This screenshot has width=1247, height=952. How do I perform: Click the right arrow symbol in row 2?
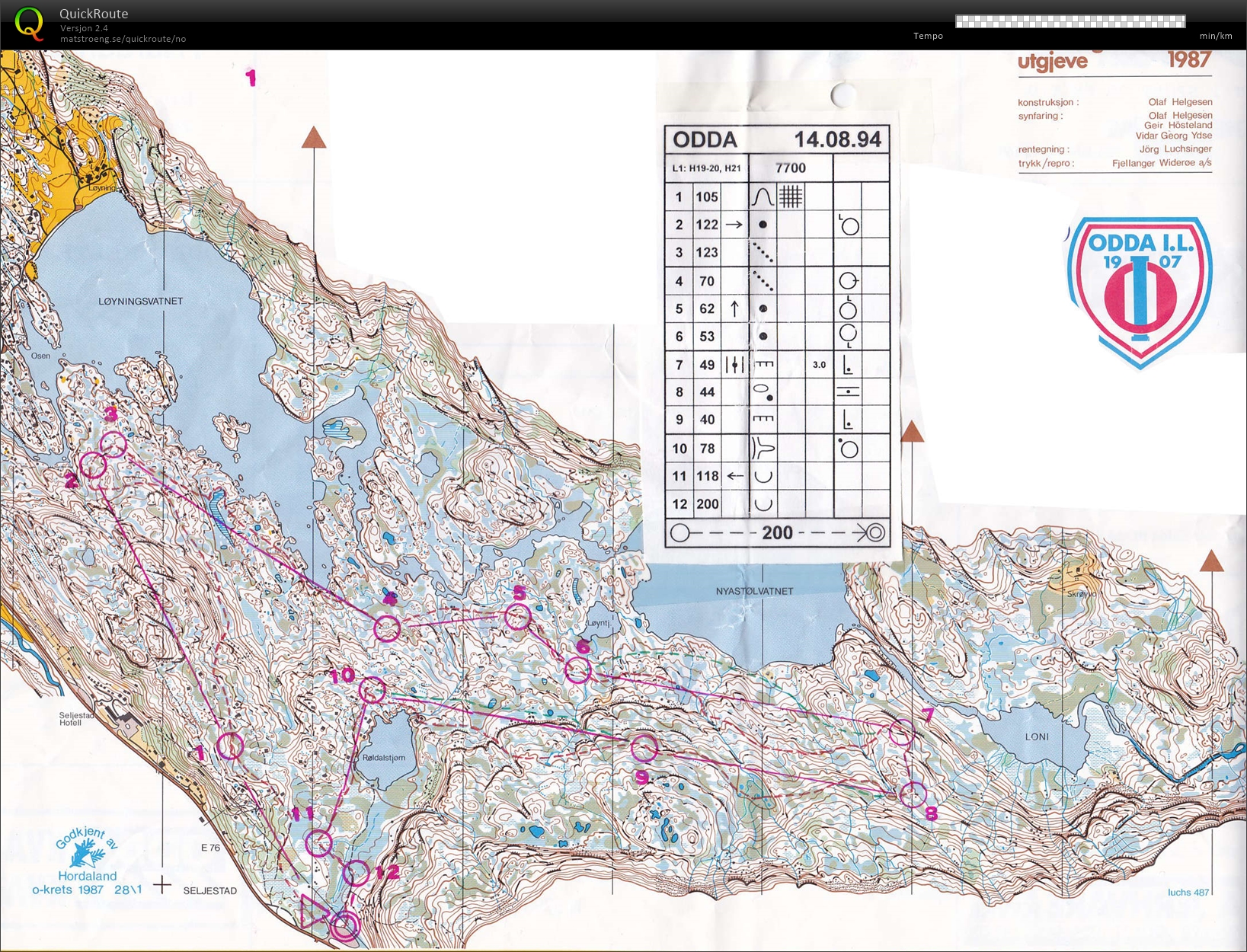734,225
